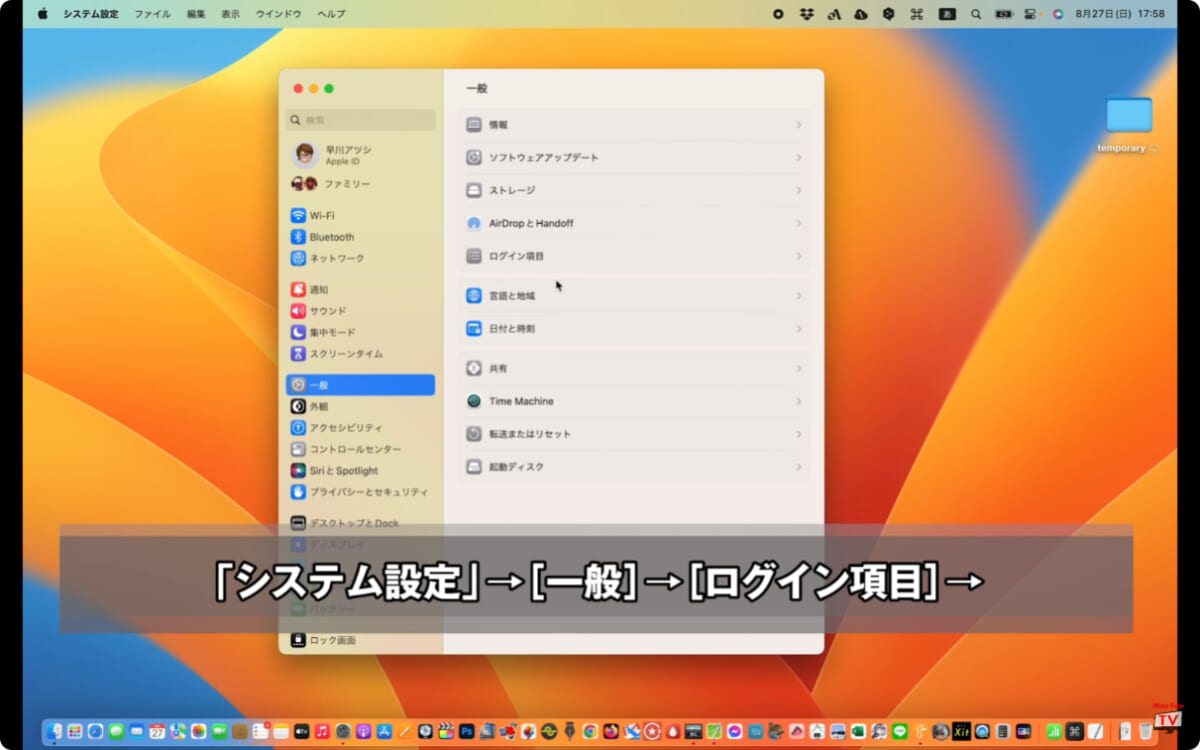Open ソフトウェアアップデート via its chevron
This screenshot has height=750, width=1200.
pos(799,158)
